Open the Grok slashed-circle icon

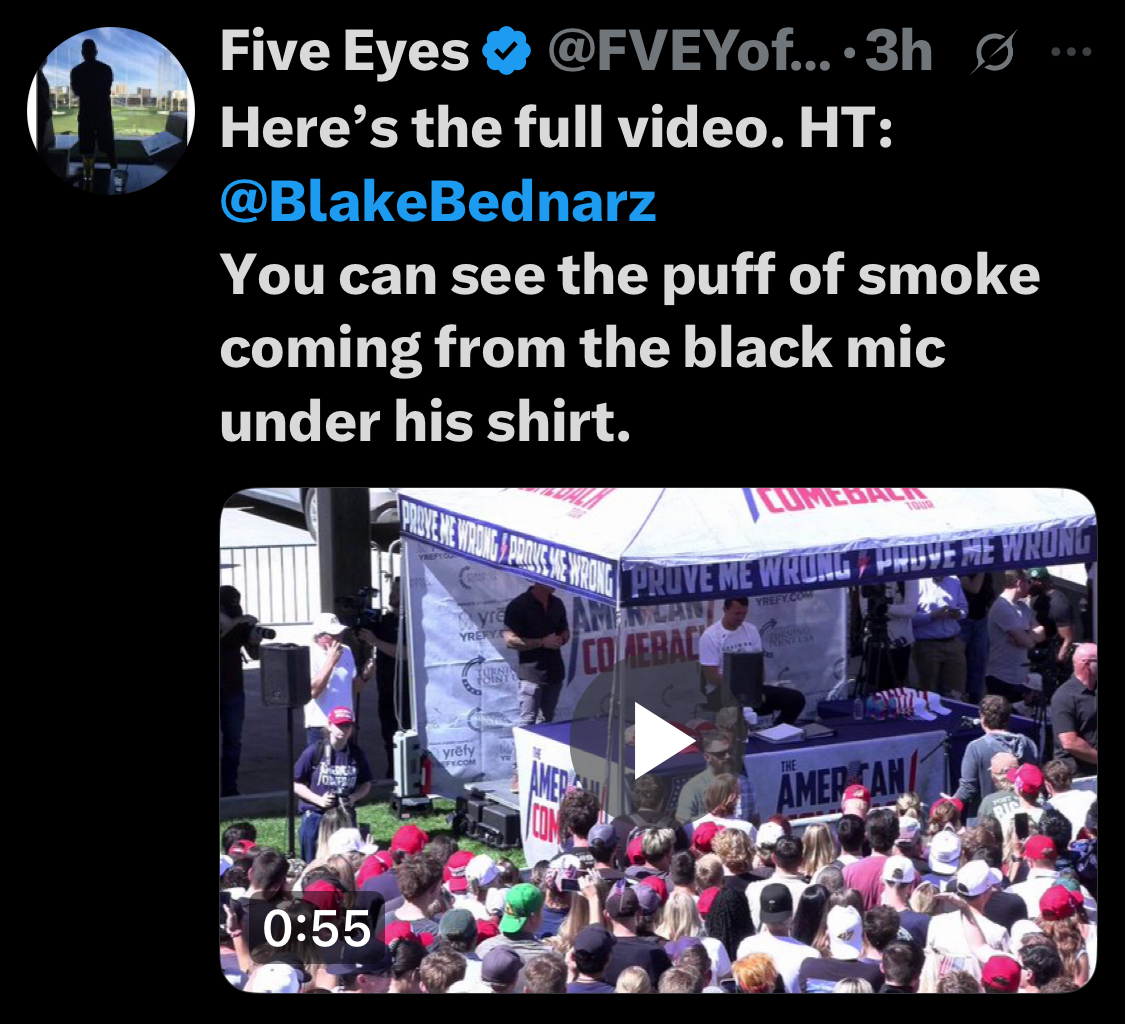[994, 52]
